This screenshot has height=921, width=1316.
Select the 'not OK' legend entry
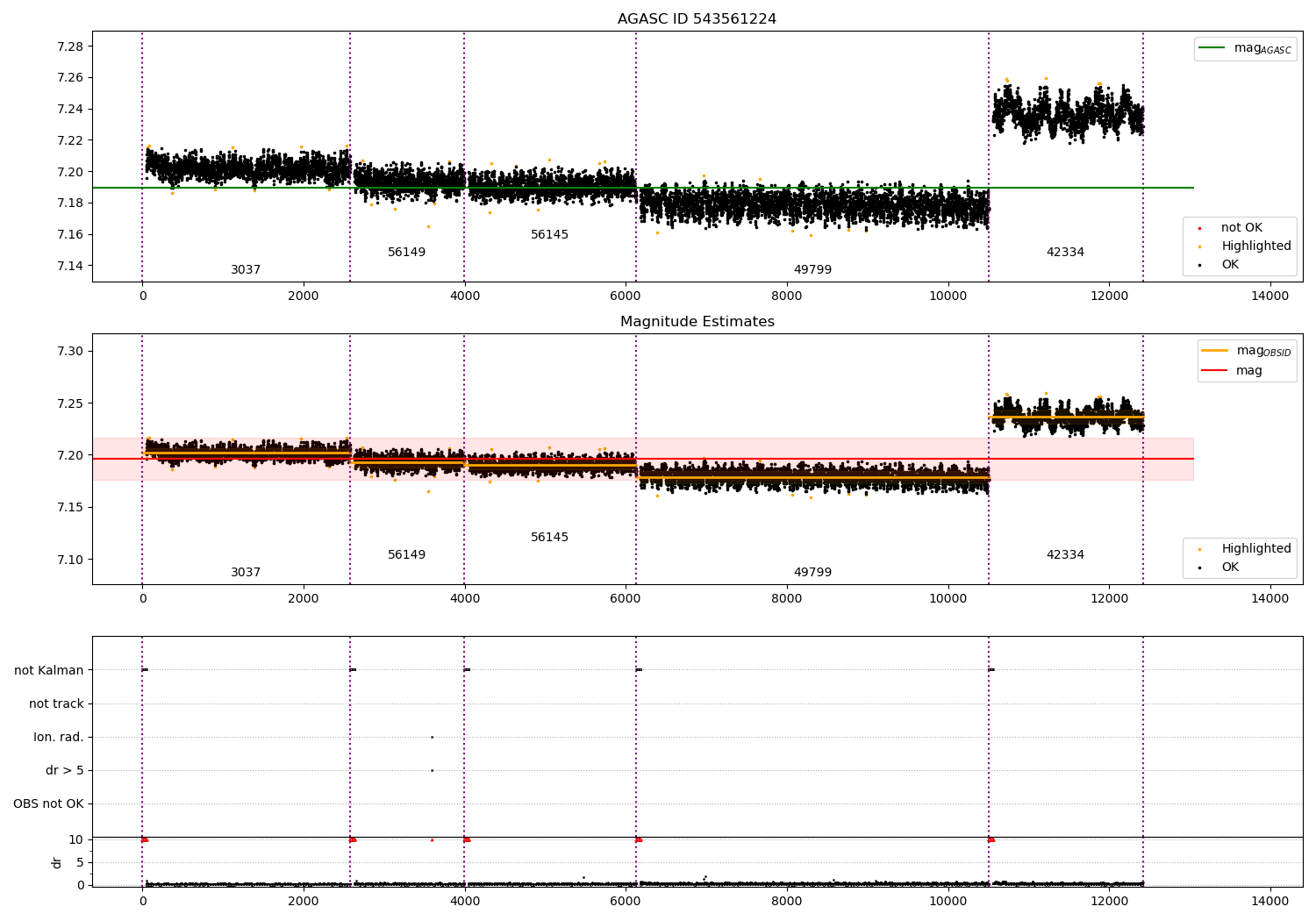[1241, 228]
